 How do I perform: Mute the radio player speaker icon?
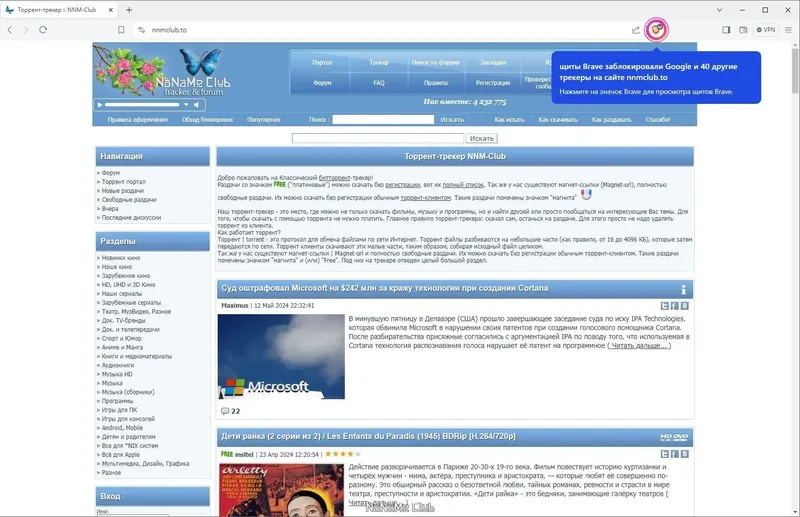click(196, 105)
